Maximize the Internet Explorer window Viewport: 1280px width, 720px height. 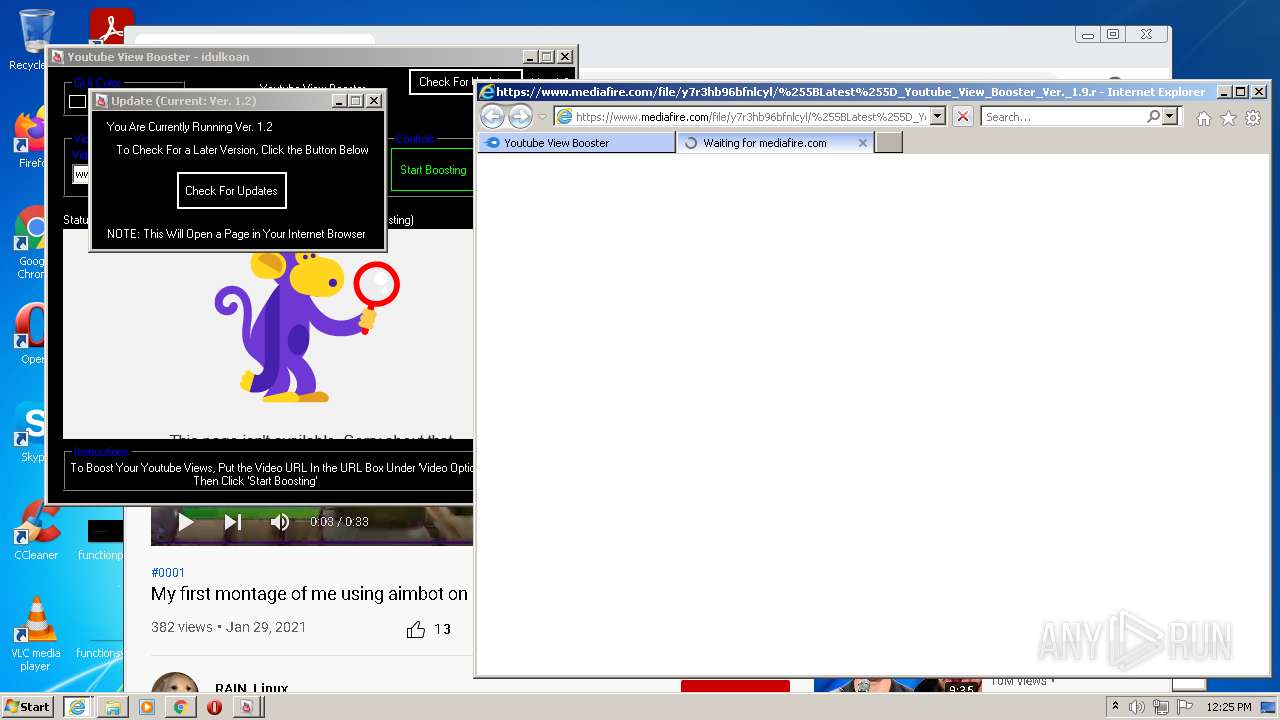1240,92
